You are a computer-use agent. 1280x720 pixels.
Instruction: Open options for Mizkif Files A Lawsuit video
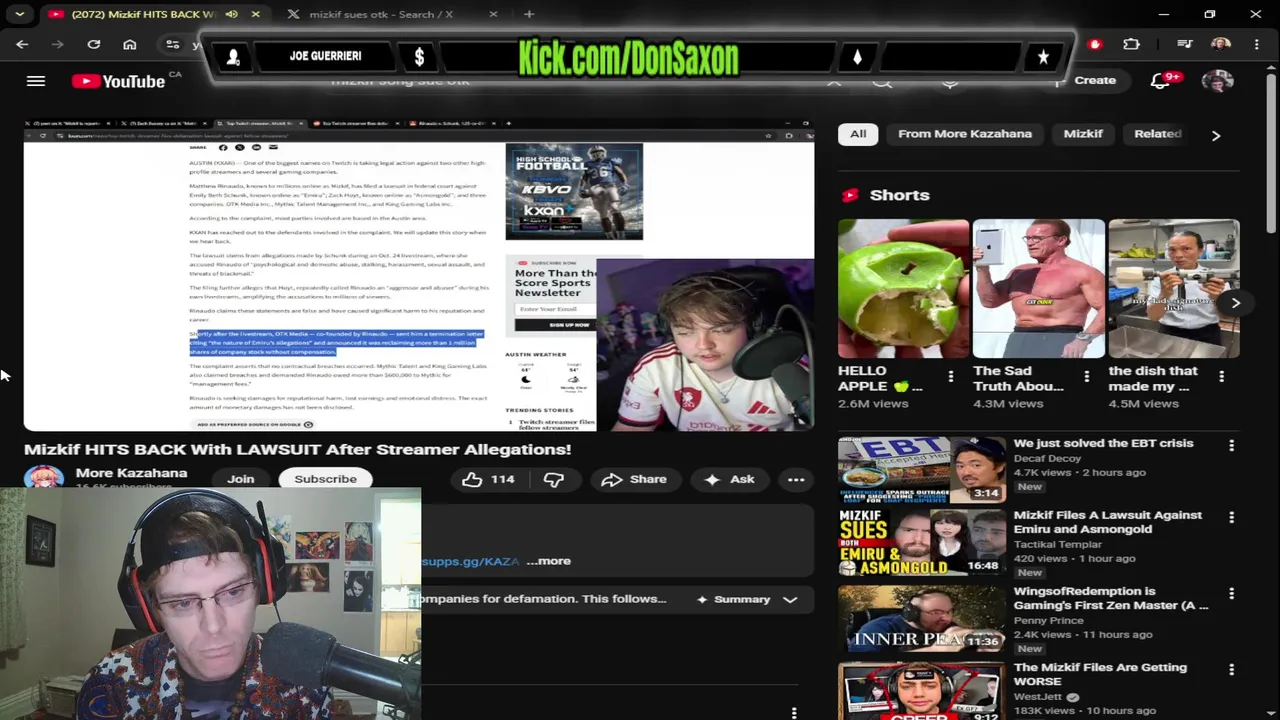pyautogui.click(x=1231, y=517)
